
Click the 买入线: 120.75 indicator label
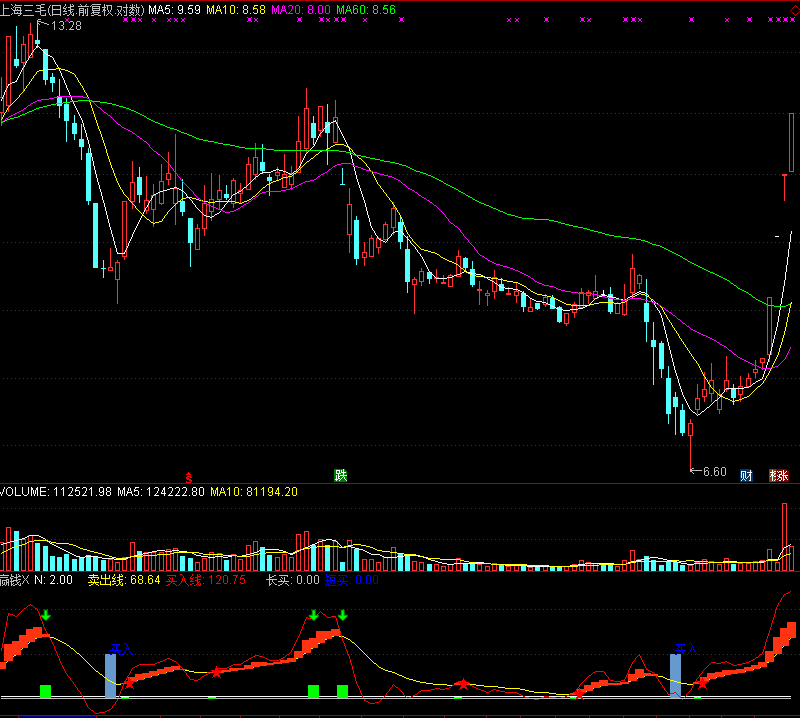click(x=206, y=580)
